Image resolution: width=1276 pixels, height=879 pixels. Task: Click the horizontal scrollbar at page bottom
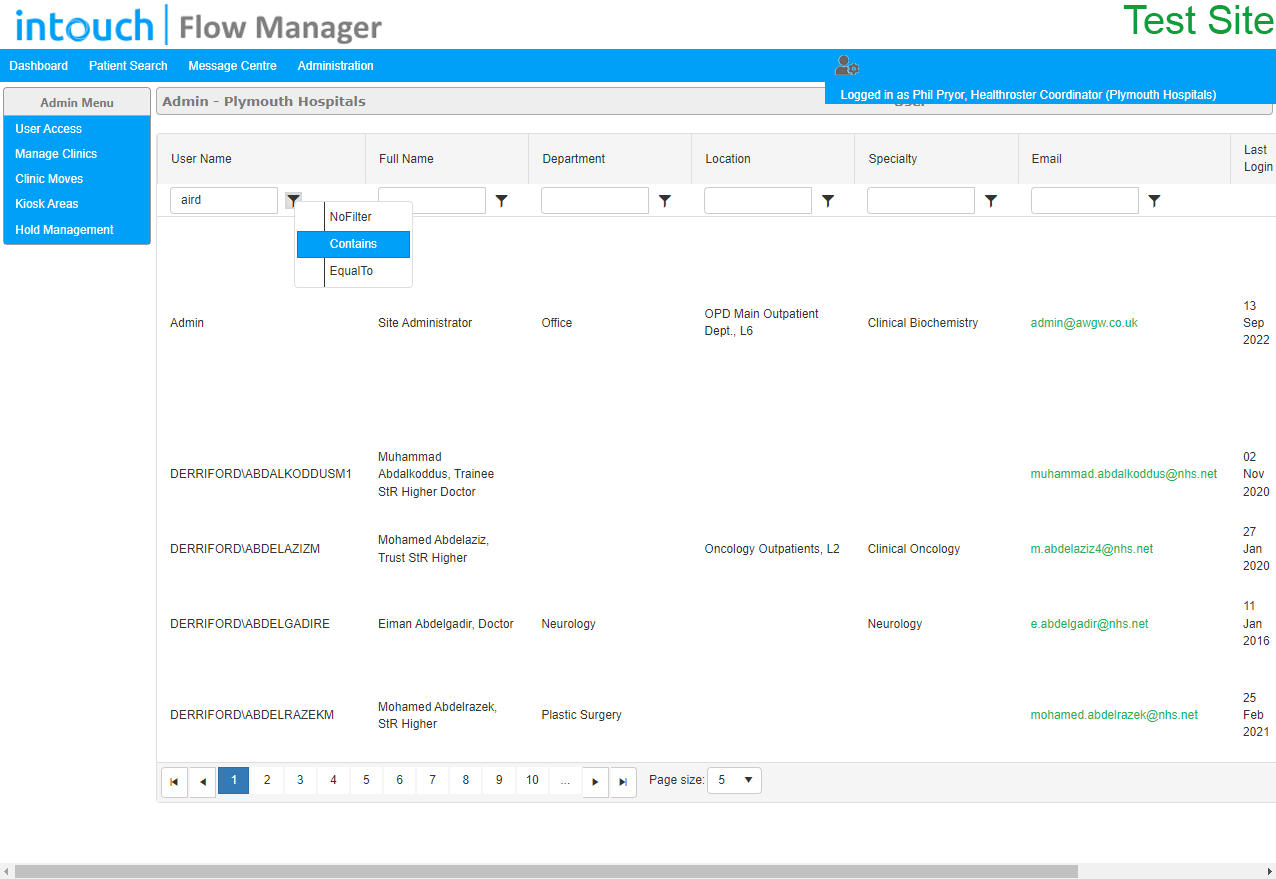click(546, 871)
